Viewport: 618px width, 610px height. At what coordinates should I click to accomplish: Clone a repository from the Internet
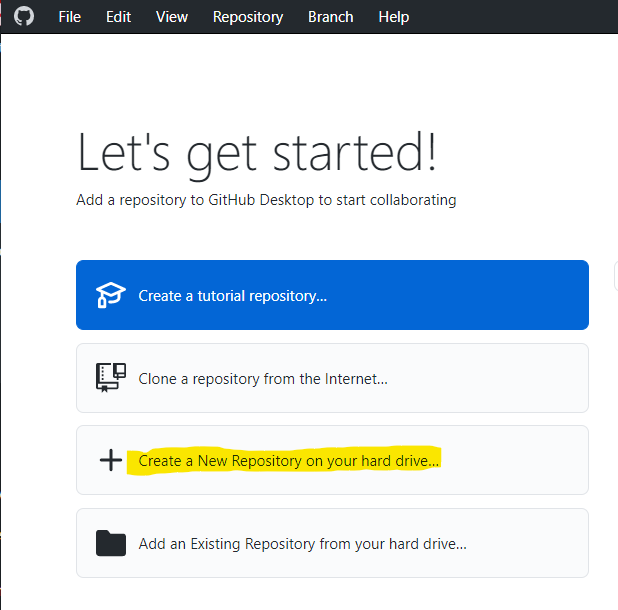[x=332, y=378]
